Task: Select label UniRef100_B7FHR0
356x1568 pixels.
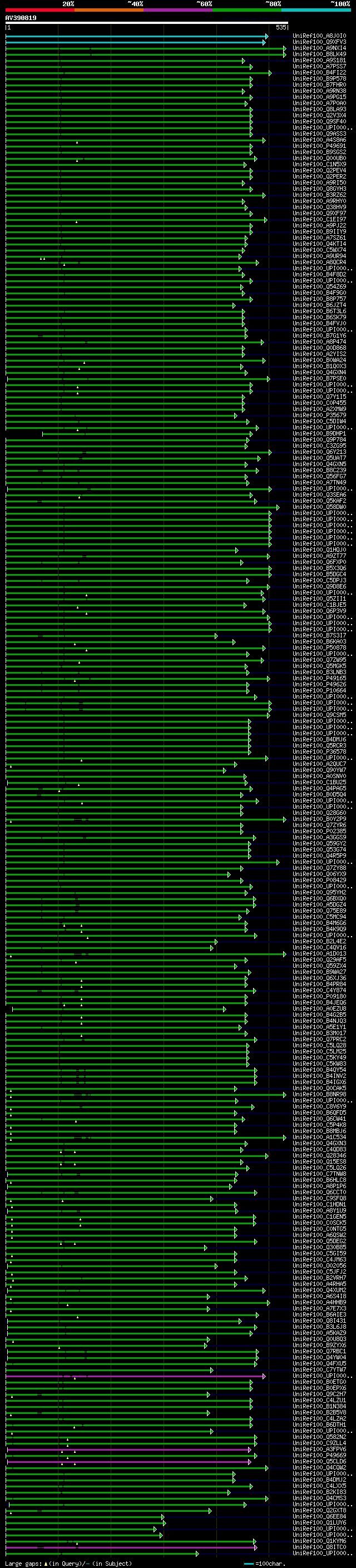Action: [x=319, y=85]
